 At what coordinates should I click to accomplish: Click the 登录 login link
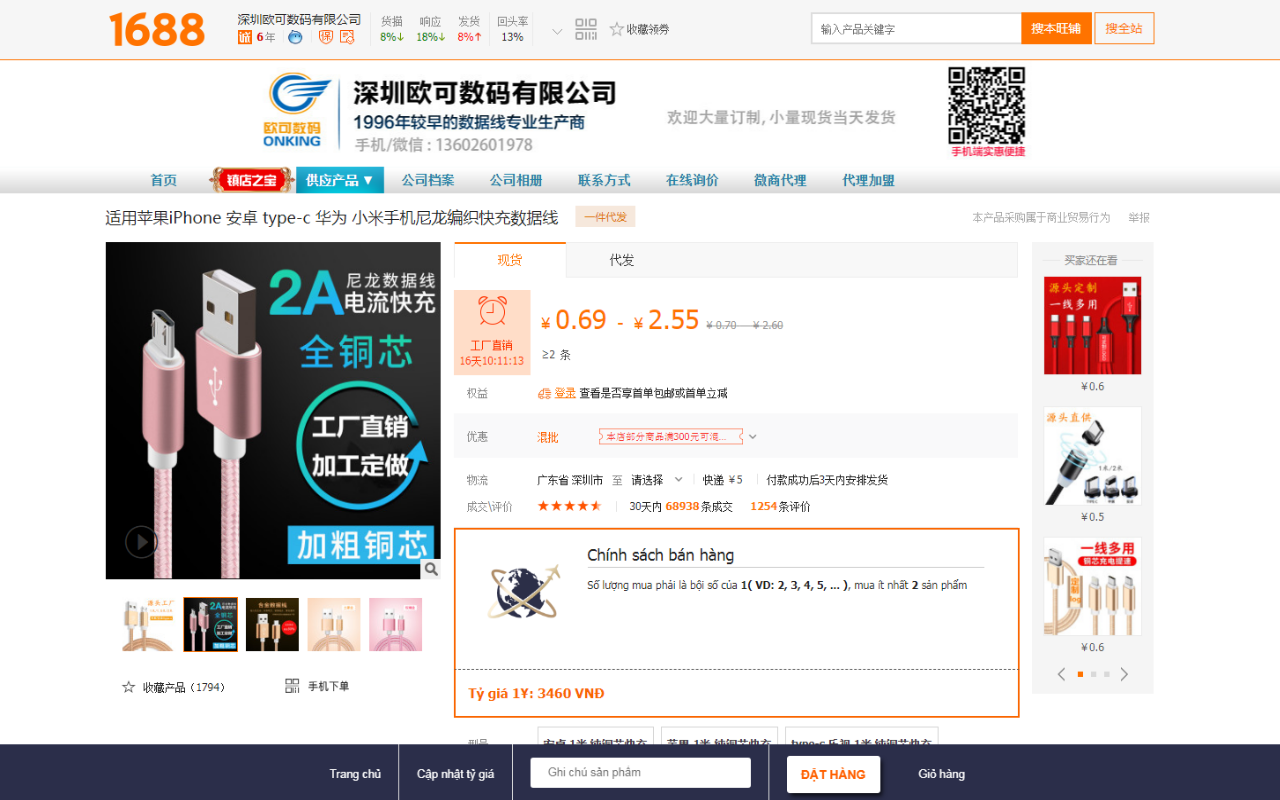click(565, 393)
